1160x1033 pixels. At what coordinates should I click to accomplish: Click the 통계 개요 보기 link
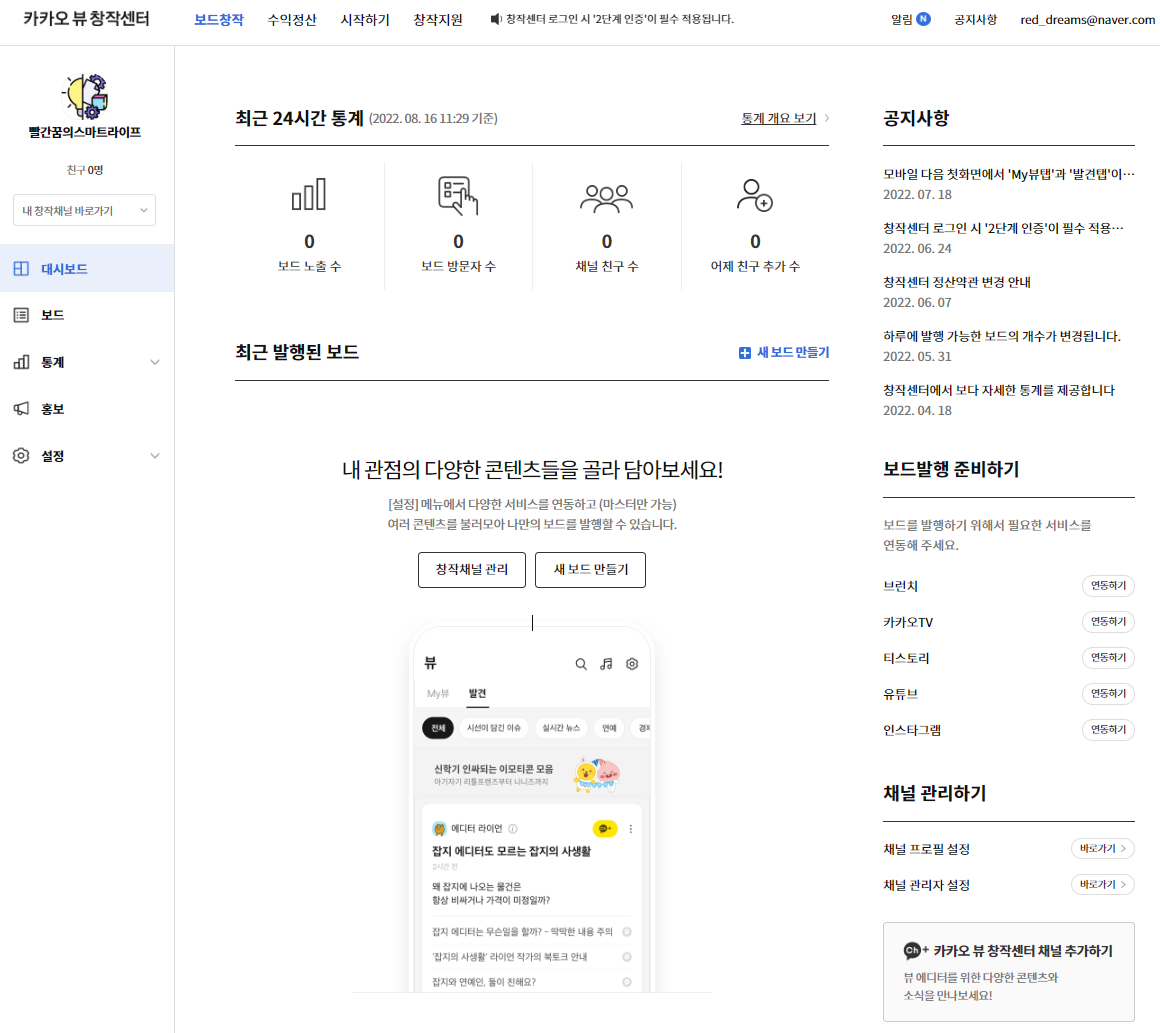[x=778, y=118]
